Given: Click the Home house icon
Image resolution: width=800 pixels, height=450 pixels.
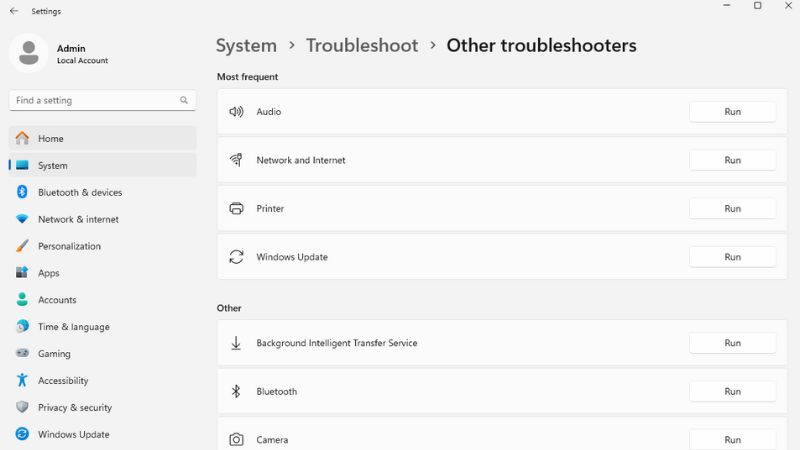Looking at the screenshot, I should coord(22,138).
